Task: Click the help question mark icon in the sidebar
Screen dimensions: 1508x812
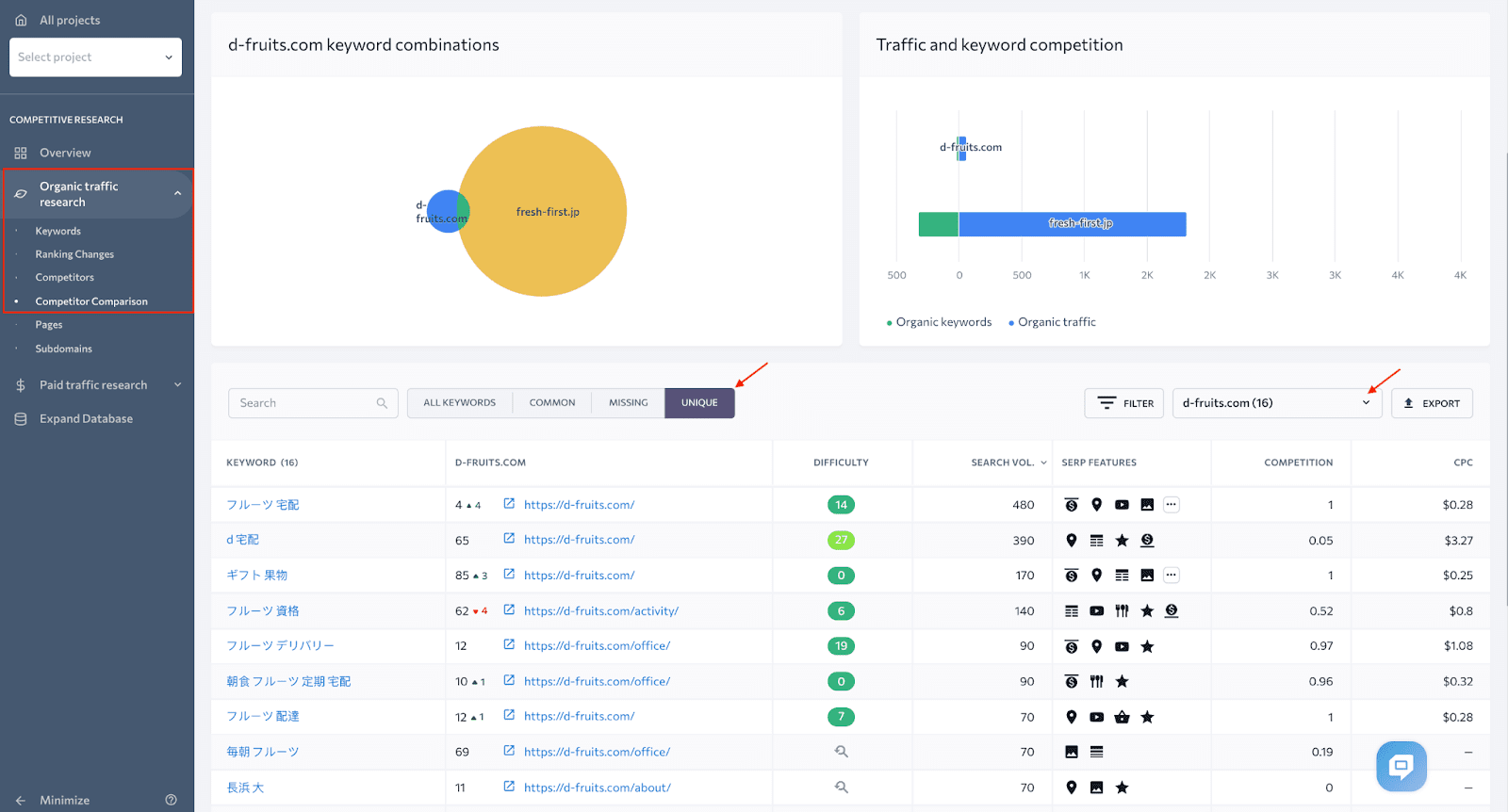Action: pos(171,800)
